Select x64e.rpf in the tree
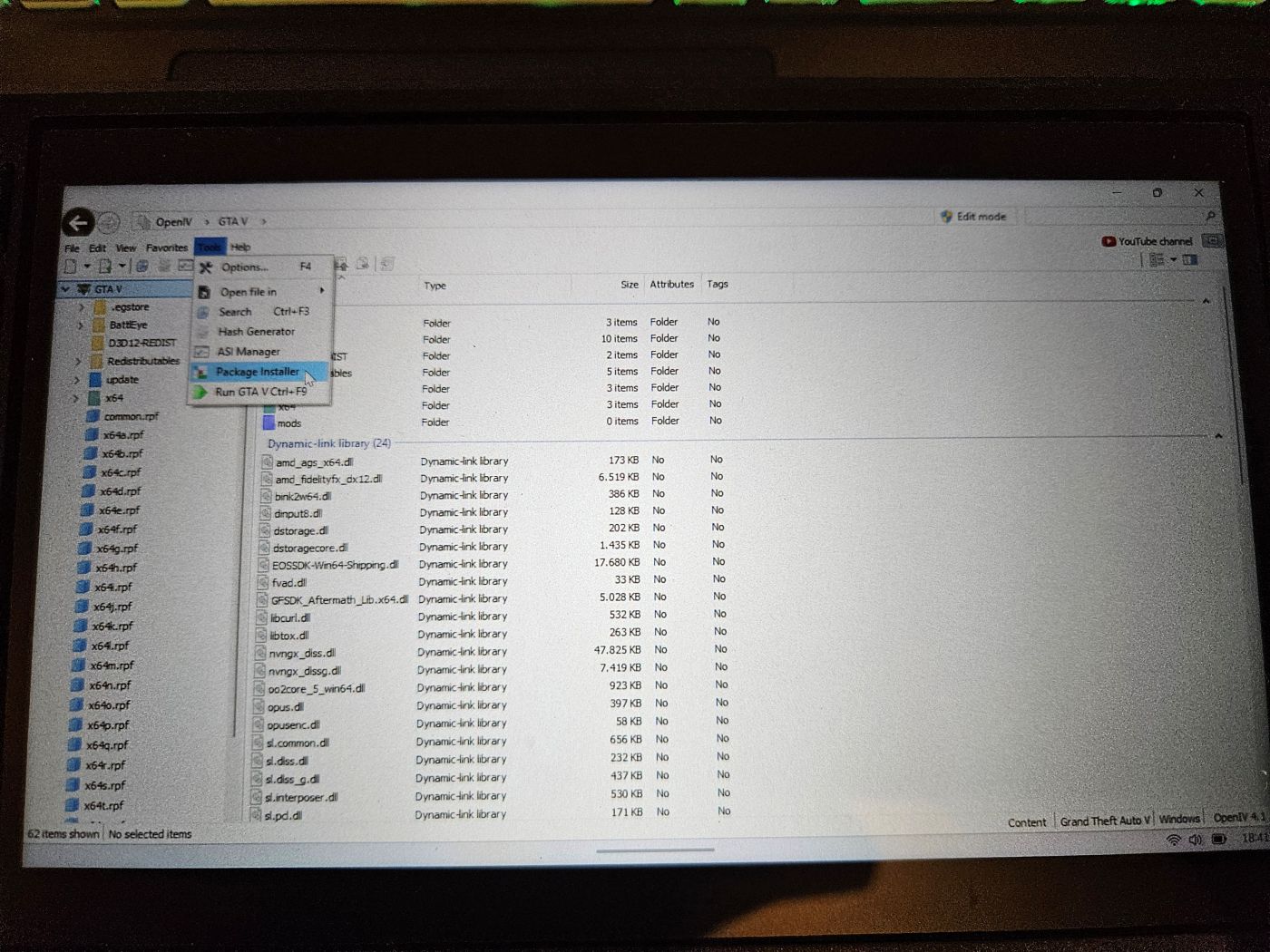The image size is (1270, 952). pyautogui.click(x=119, y=510)
